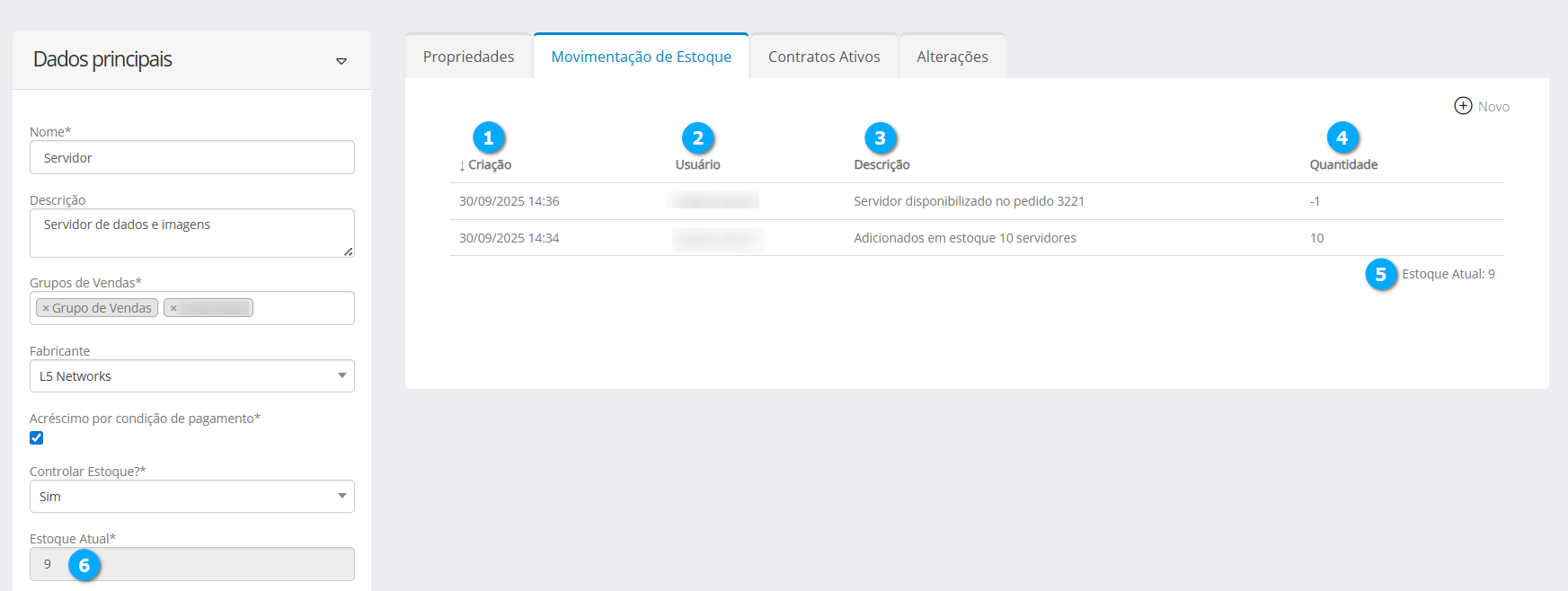Uncheck Acréscimo por condição de pagamento checkbox
This screenshot has width=1568, height=591.
point(37,438)
